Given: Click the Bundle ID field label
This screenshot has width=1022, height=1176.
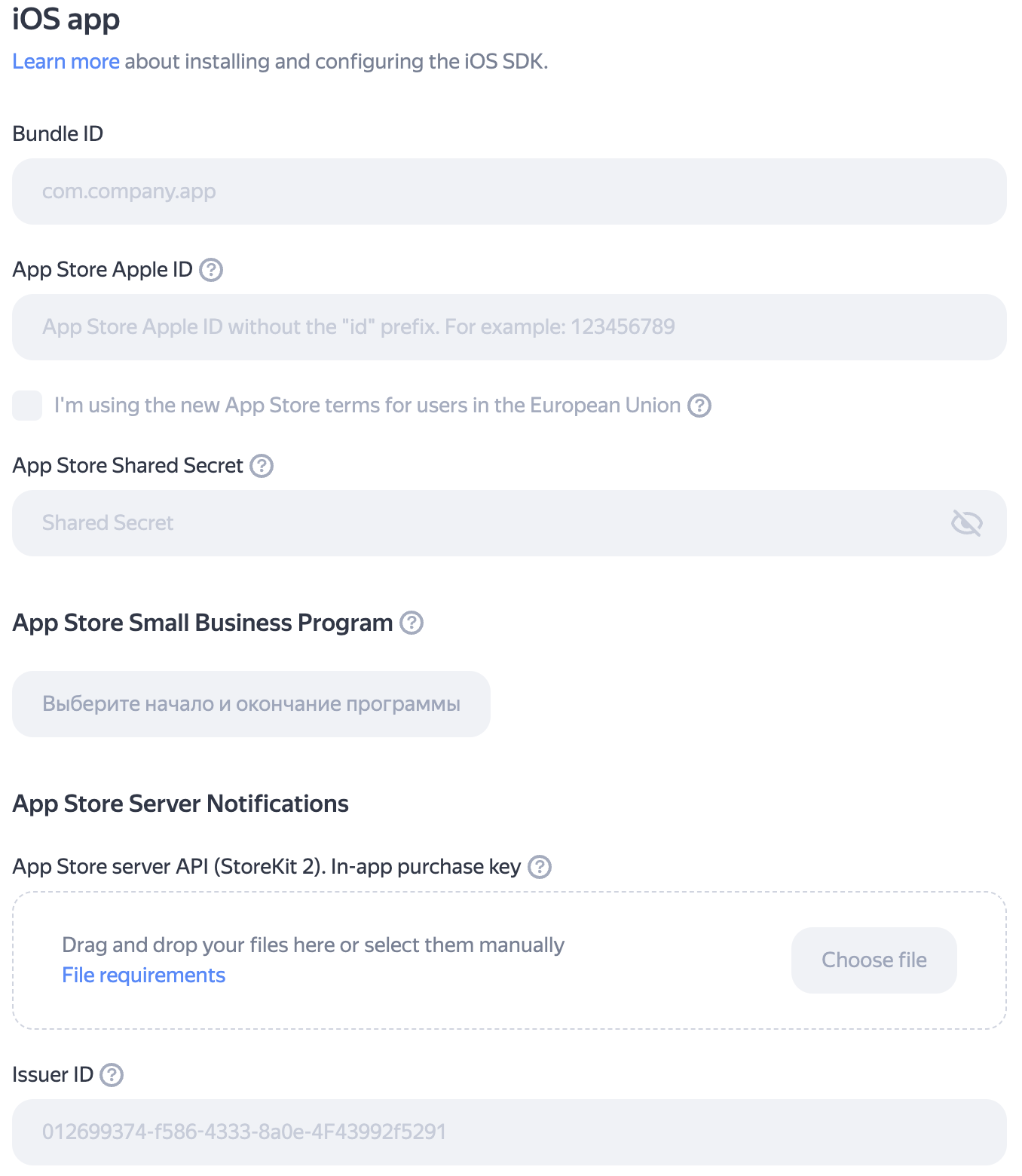Looking at the screenshot, I should point(57,134).
